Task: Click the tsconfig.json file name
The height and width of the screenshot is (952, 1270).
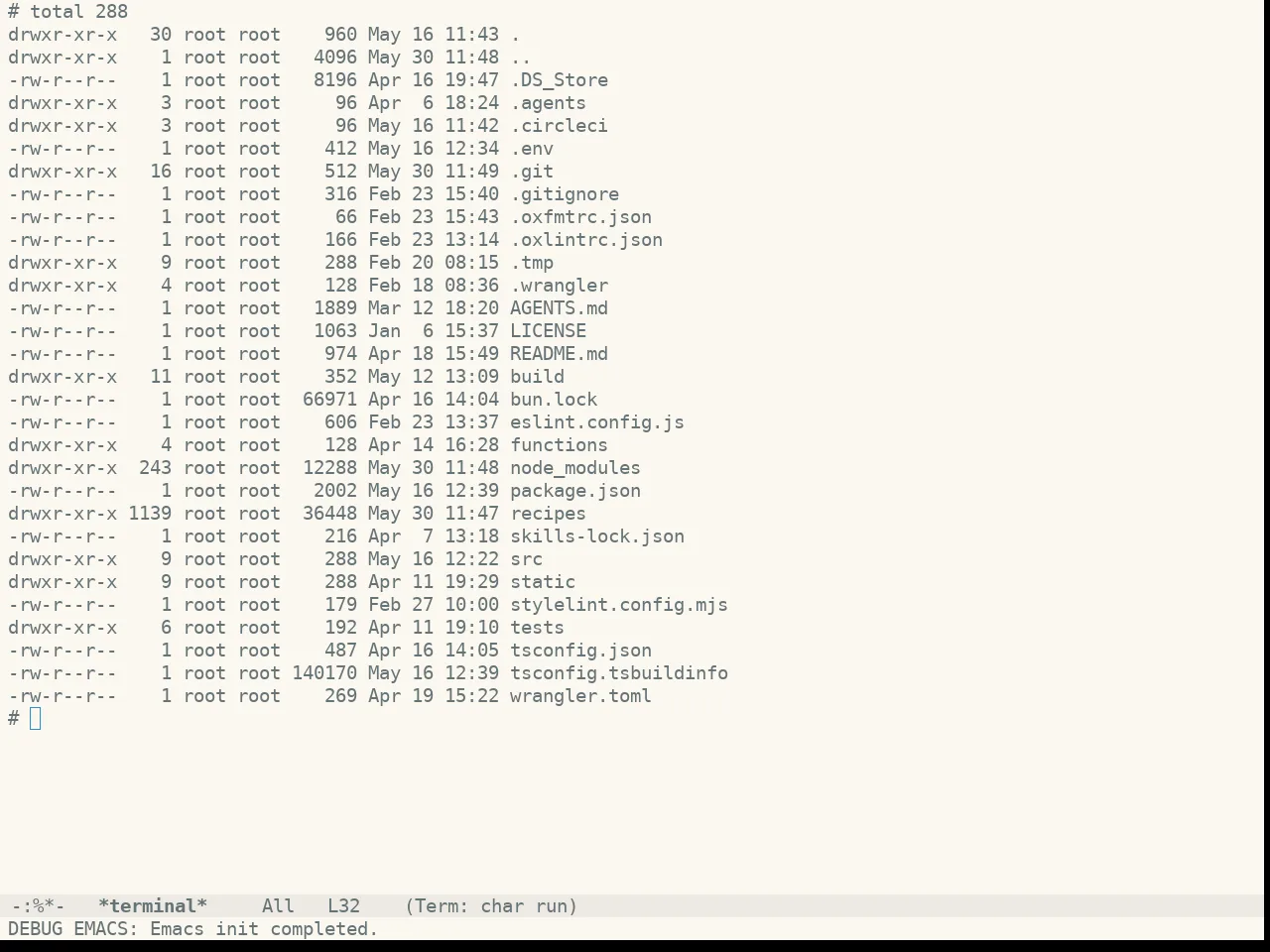Action: [581, 651]
